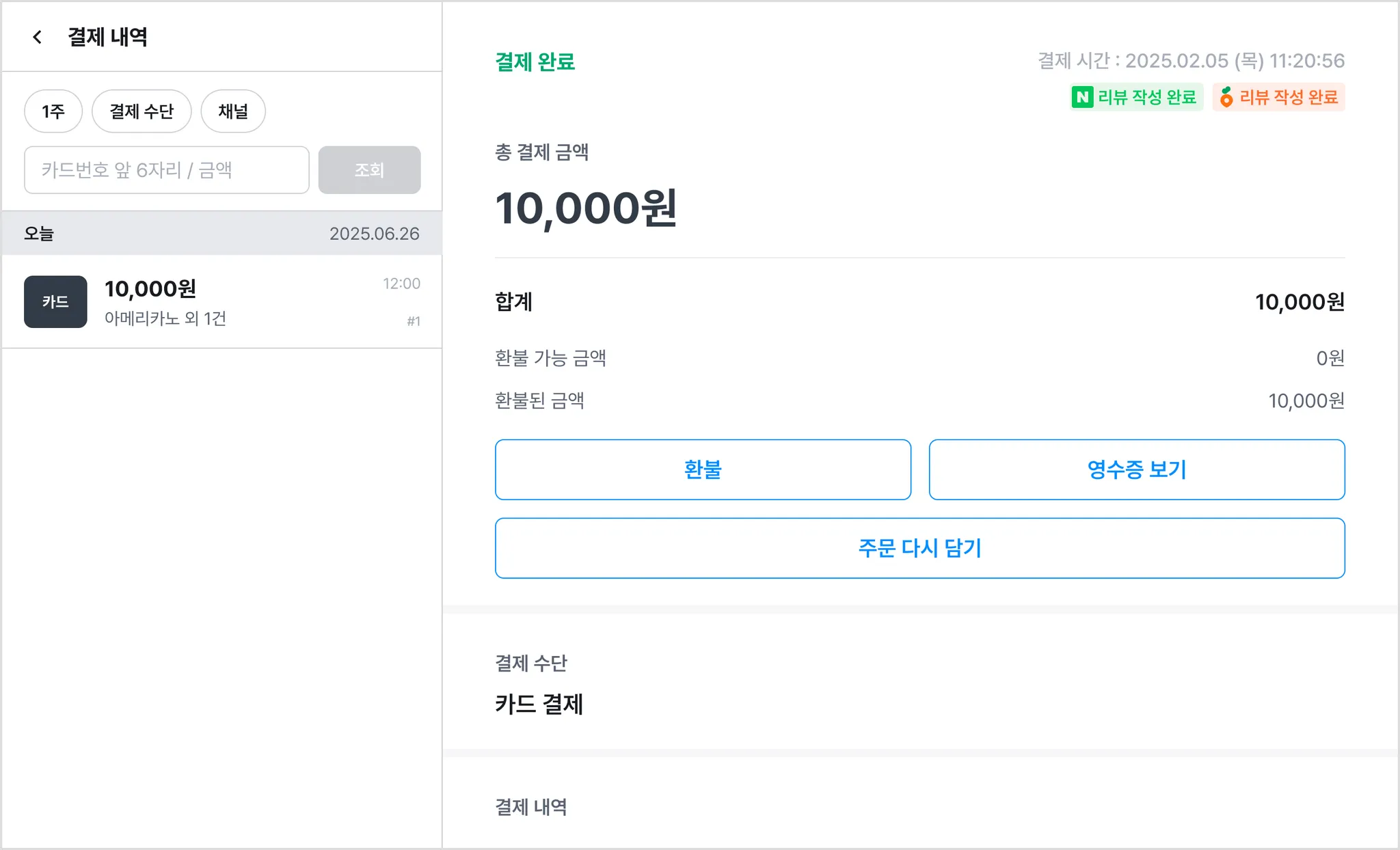Open the 결제 수단 filter chip
This screenshot has height=850, width=1400.
pyautogui.click(x=142, y=111)
